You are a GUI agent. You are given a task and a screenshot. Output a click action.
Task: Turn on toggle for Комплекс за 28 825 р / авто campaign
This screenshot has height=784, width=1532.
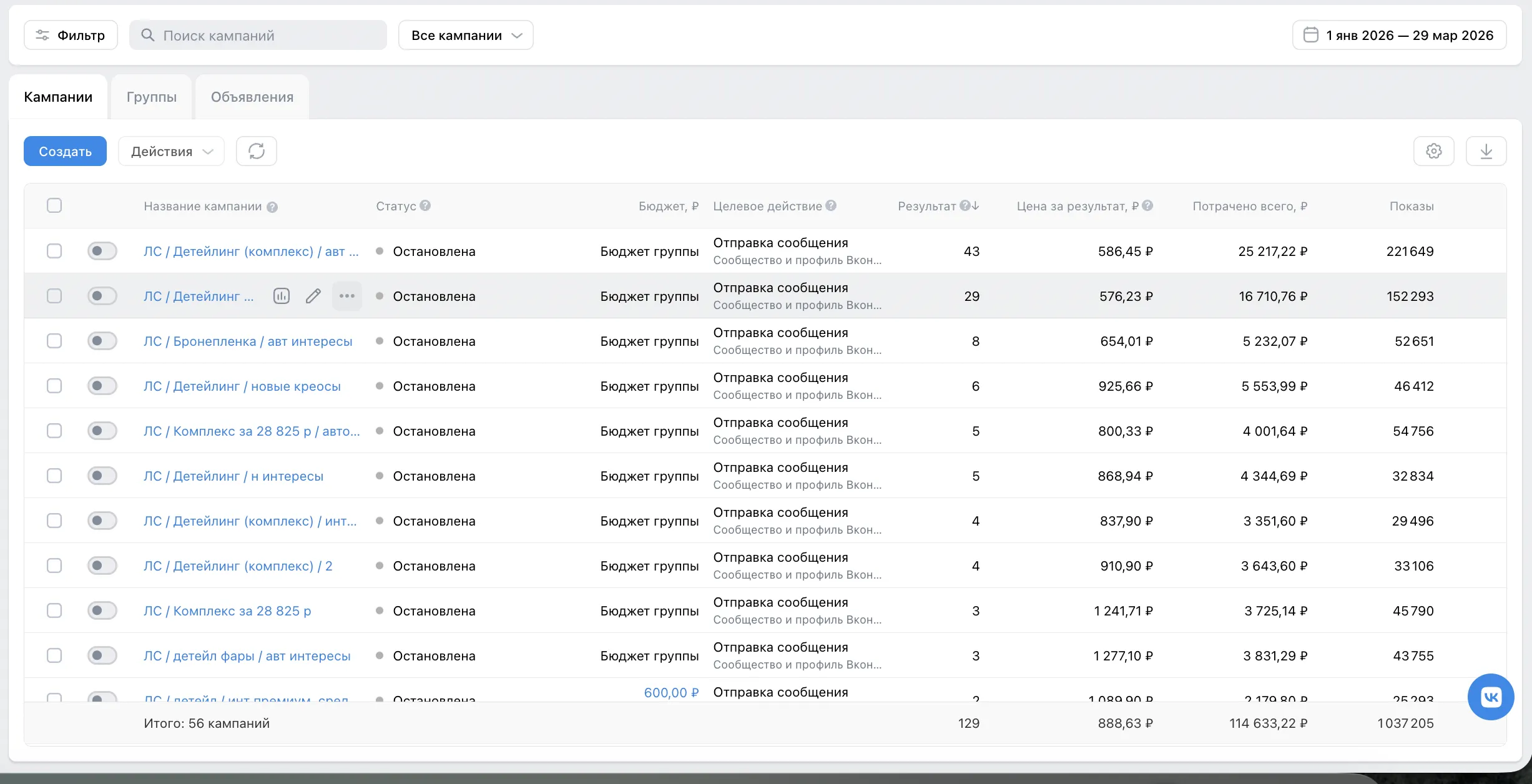pos(102,431)
